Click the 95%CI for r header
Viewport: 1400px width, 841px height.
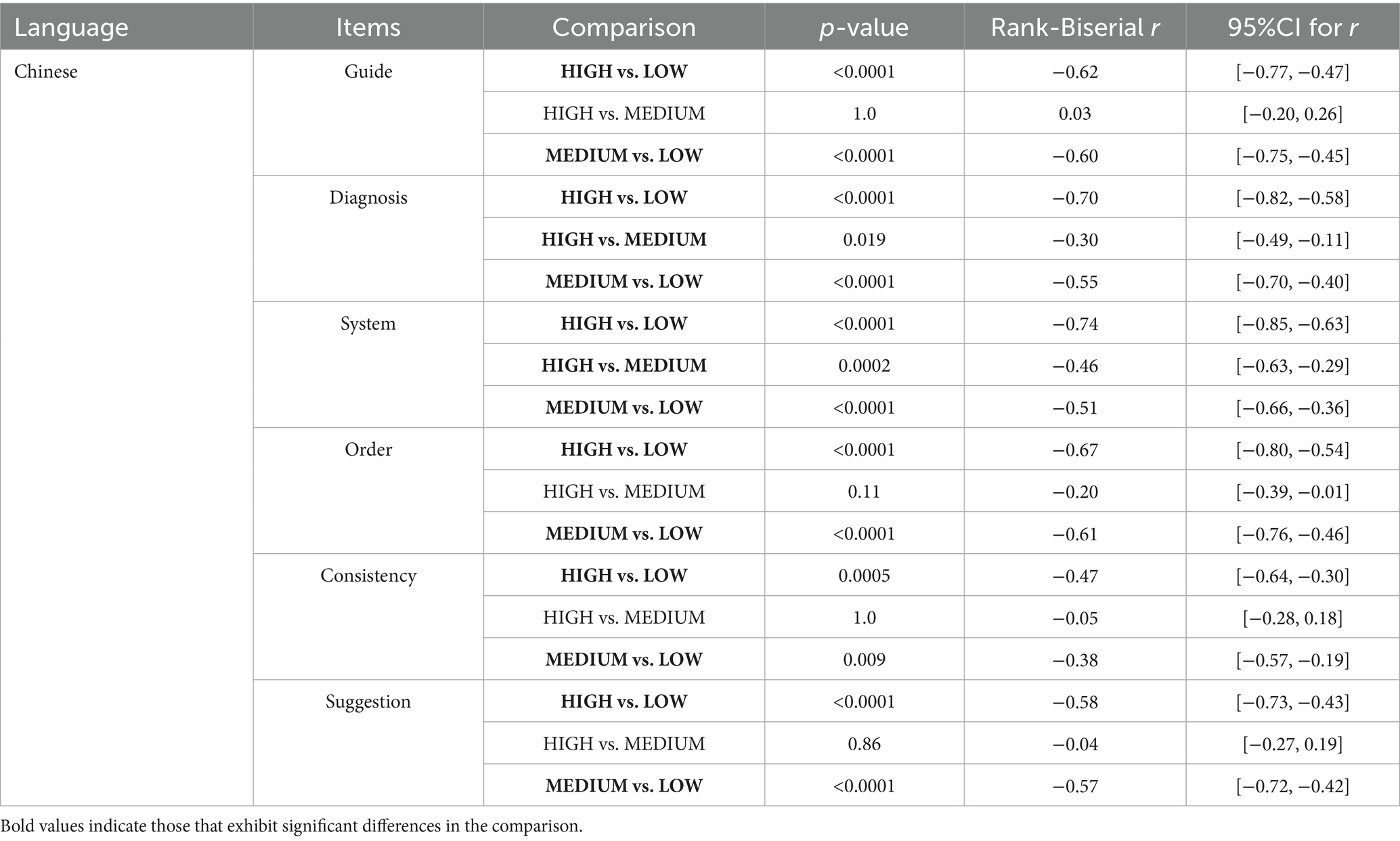[x=1292, y=28]
